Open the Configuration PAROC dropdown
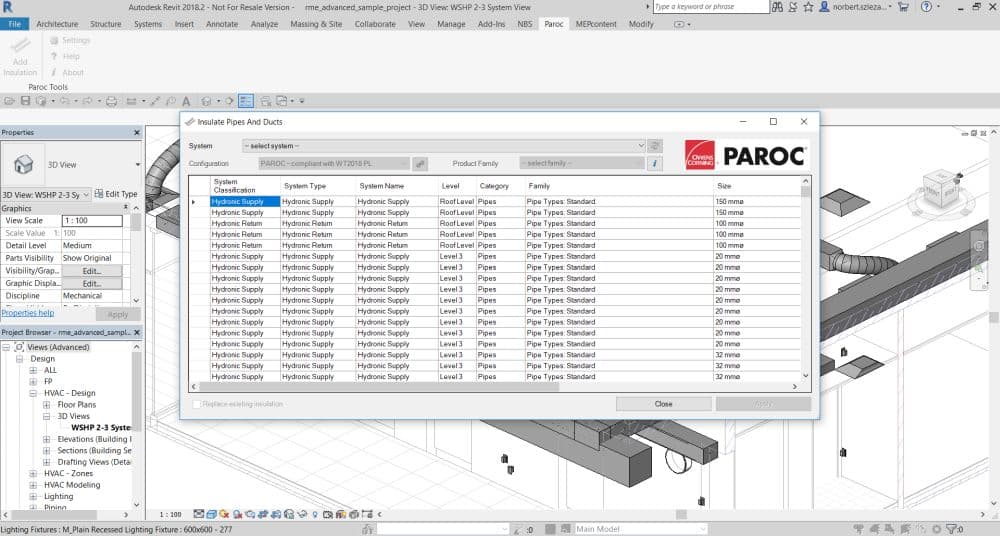 click(x=334, y=164)
